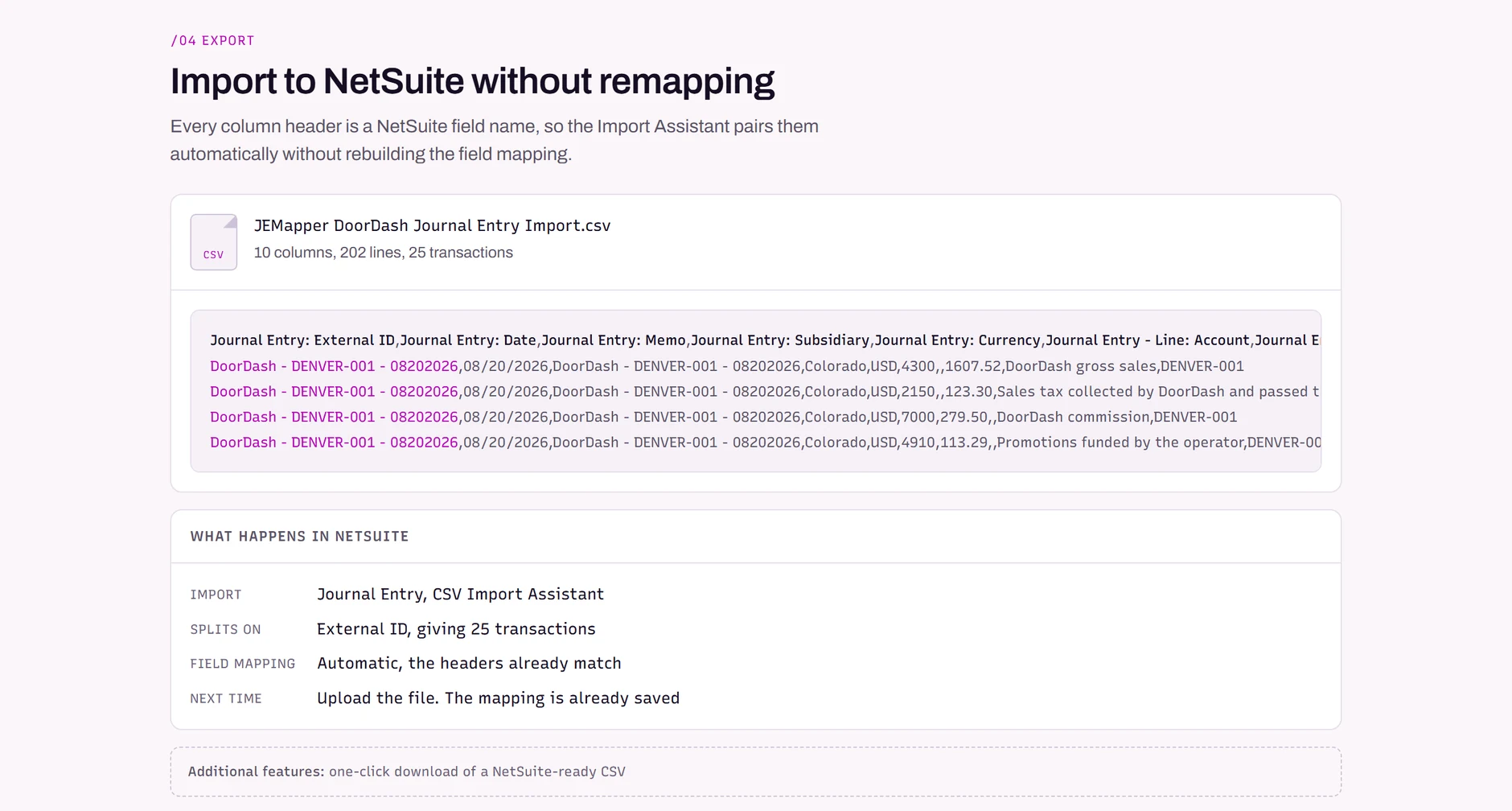The width and height of the screenshot is (1512, 811).
Task: Click the 'FIELD MAPPING' row label
Action: pyautogui.click(x=242, y=664)
